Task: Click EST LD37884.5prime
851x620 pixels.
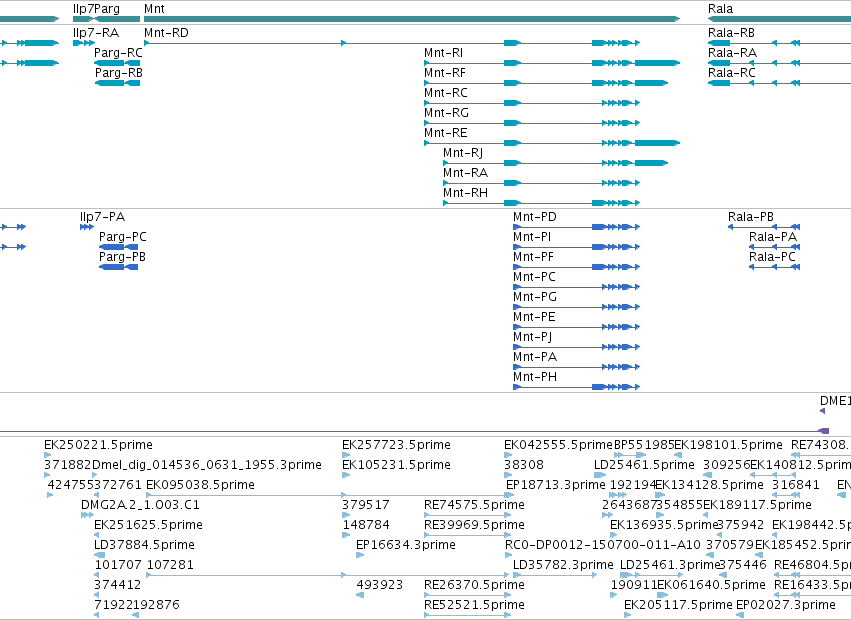Action: [x=144, y=545]
